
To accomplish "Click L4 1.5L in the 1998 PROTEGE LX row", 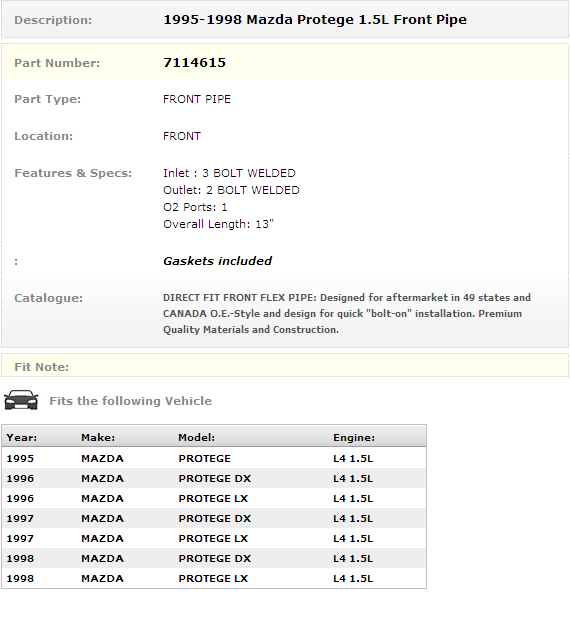I will (x=353, y=579).
